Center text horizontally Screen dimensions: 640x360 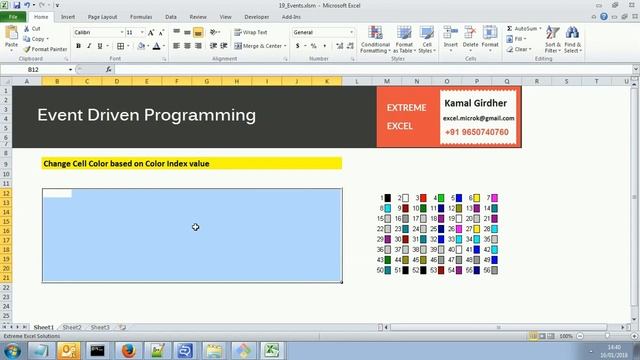[187, 46]
